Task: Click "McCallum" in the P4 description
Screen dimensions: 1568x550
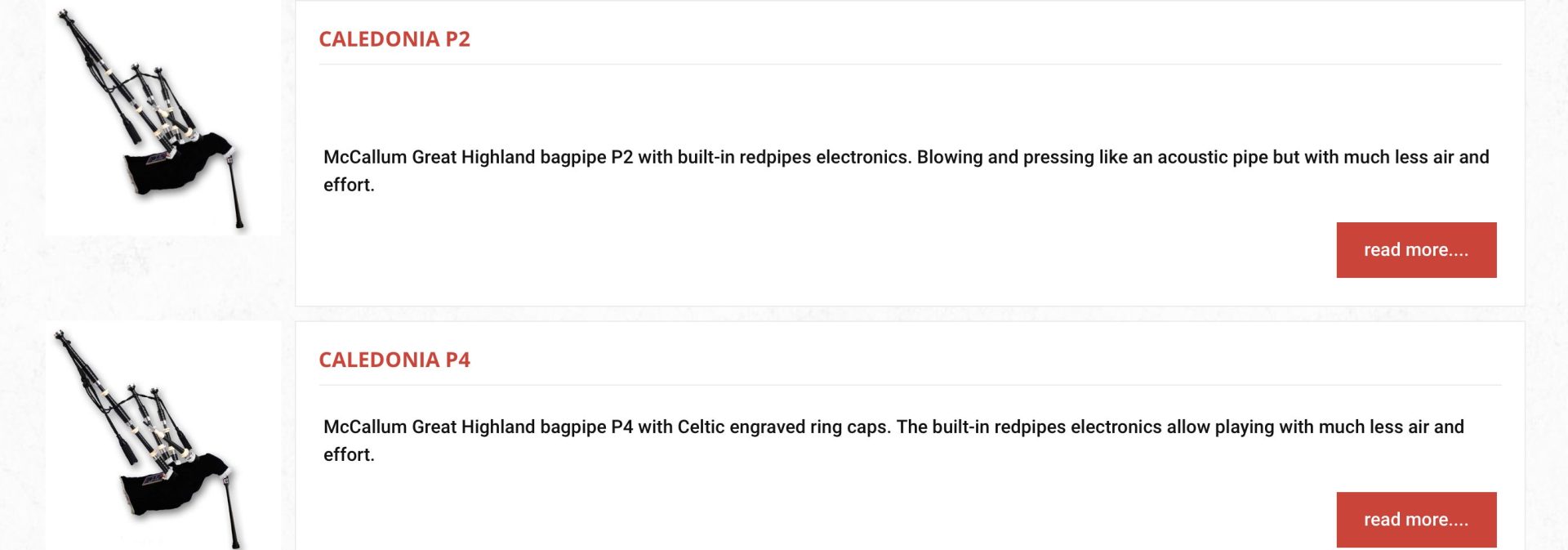Action: click(x=365, y=427)
